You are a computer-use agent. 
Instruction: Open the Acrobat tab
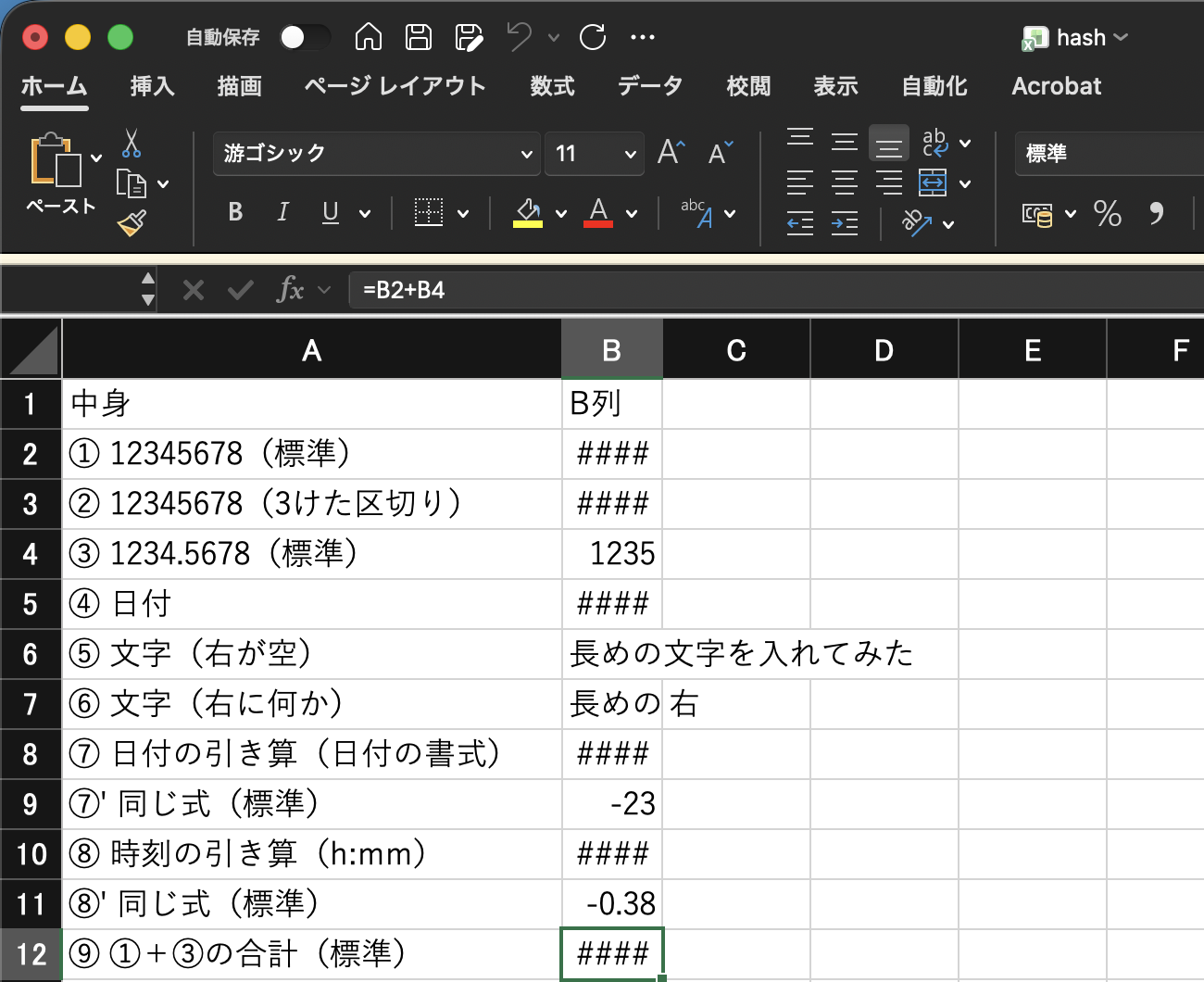tap(1057, 86)
